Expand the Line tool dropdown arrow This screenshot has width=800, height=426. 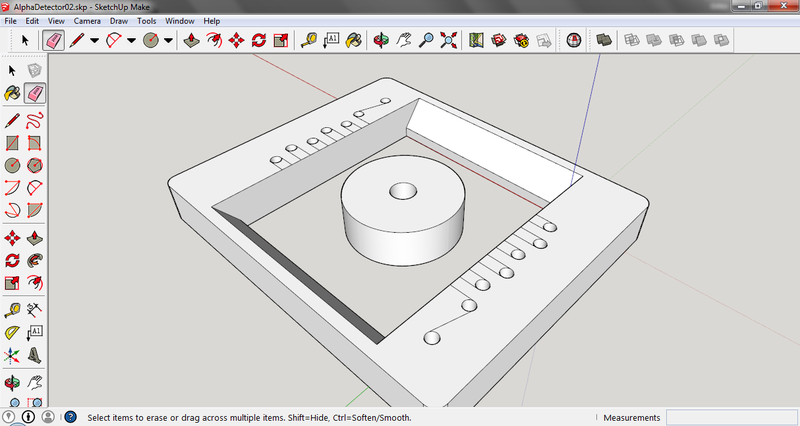95,41
